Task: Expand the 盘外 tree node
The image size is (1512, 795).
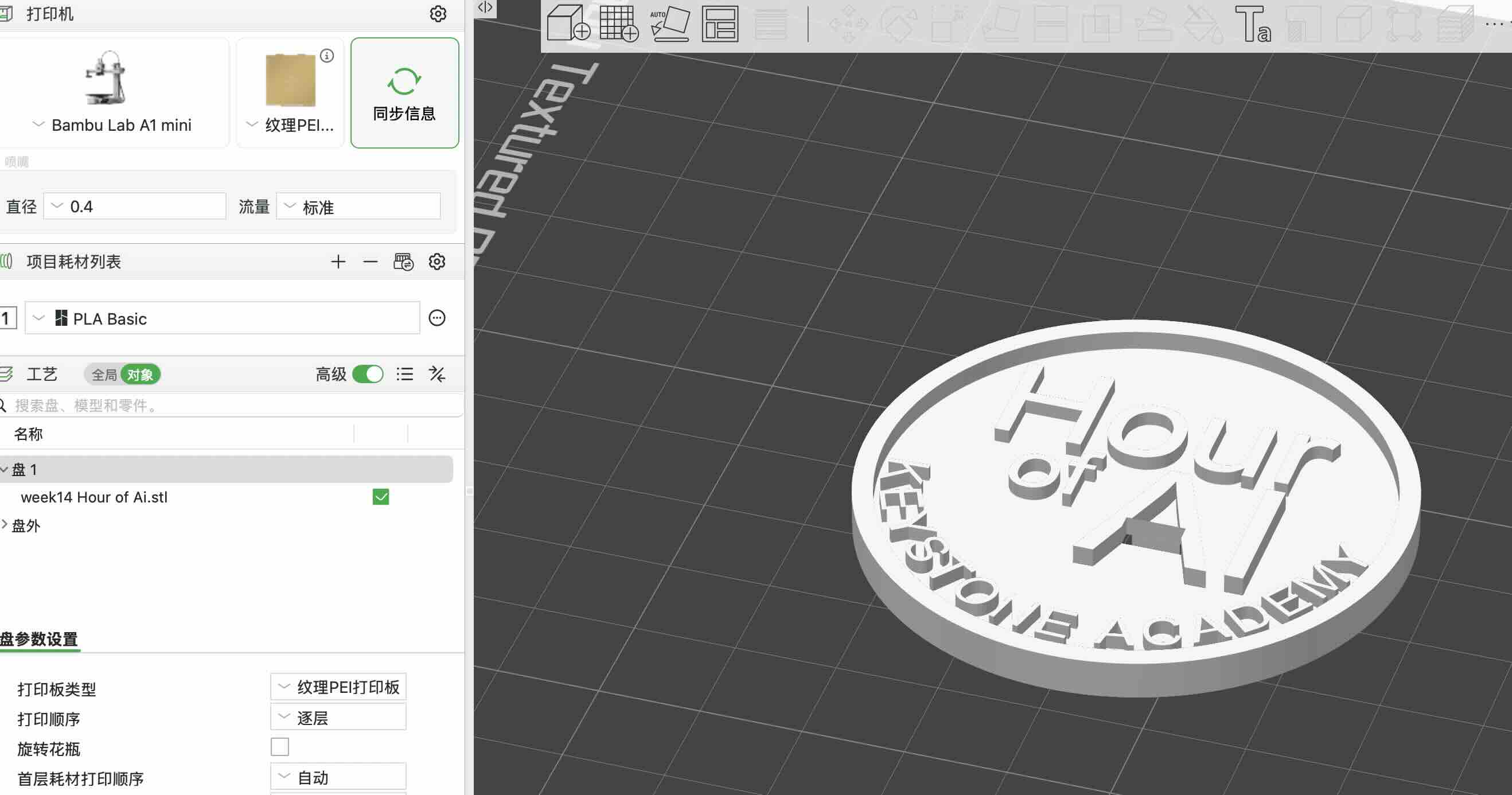Action: coord(5,525)
